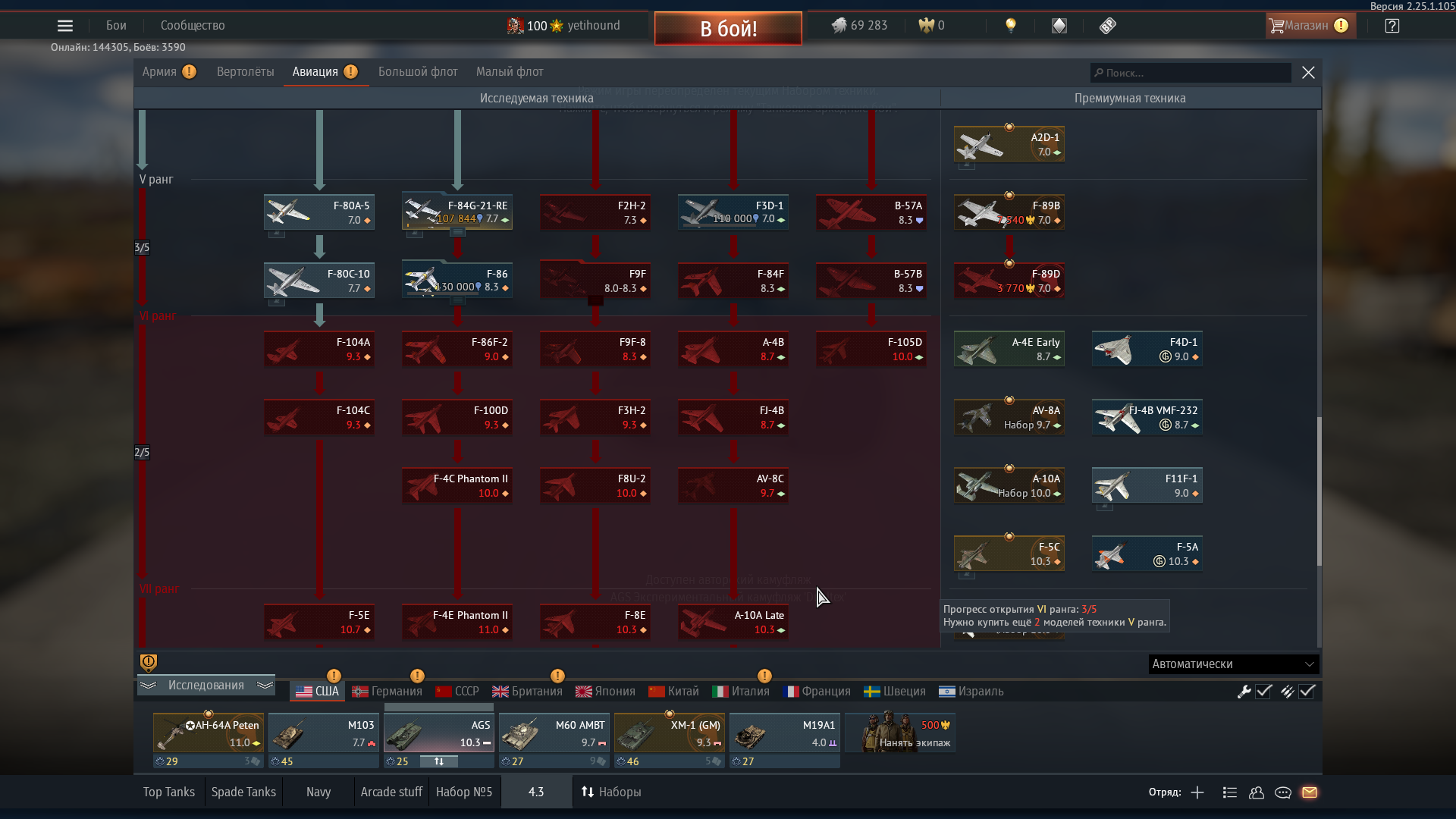
Task: Select the Top Tanks preset
Action: [169, 792]
